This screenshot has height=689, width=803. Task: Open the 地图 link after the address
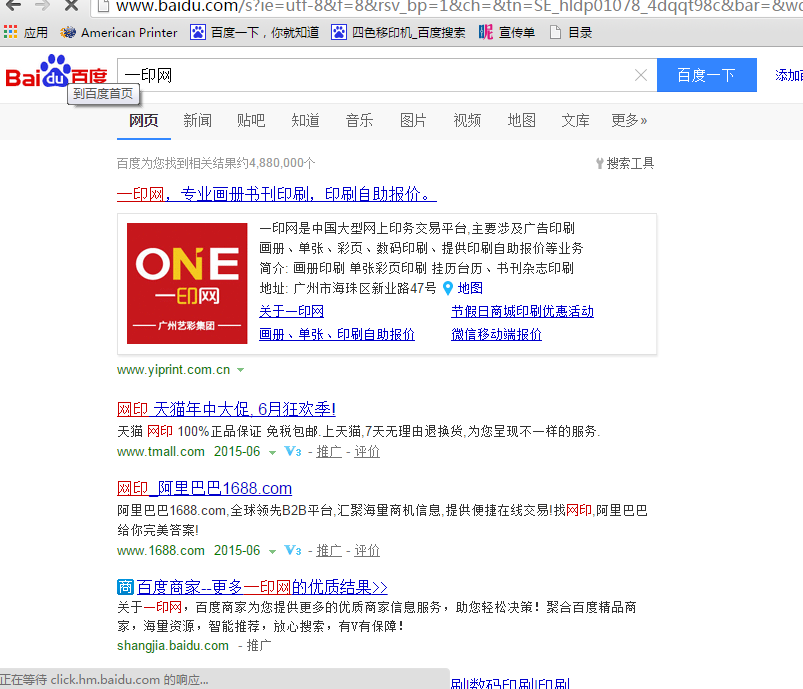point(470,288)
